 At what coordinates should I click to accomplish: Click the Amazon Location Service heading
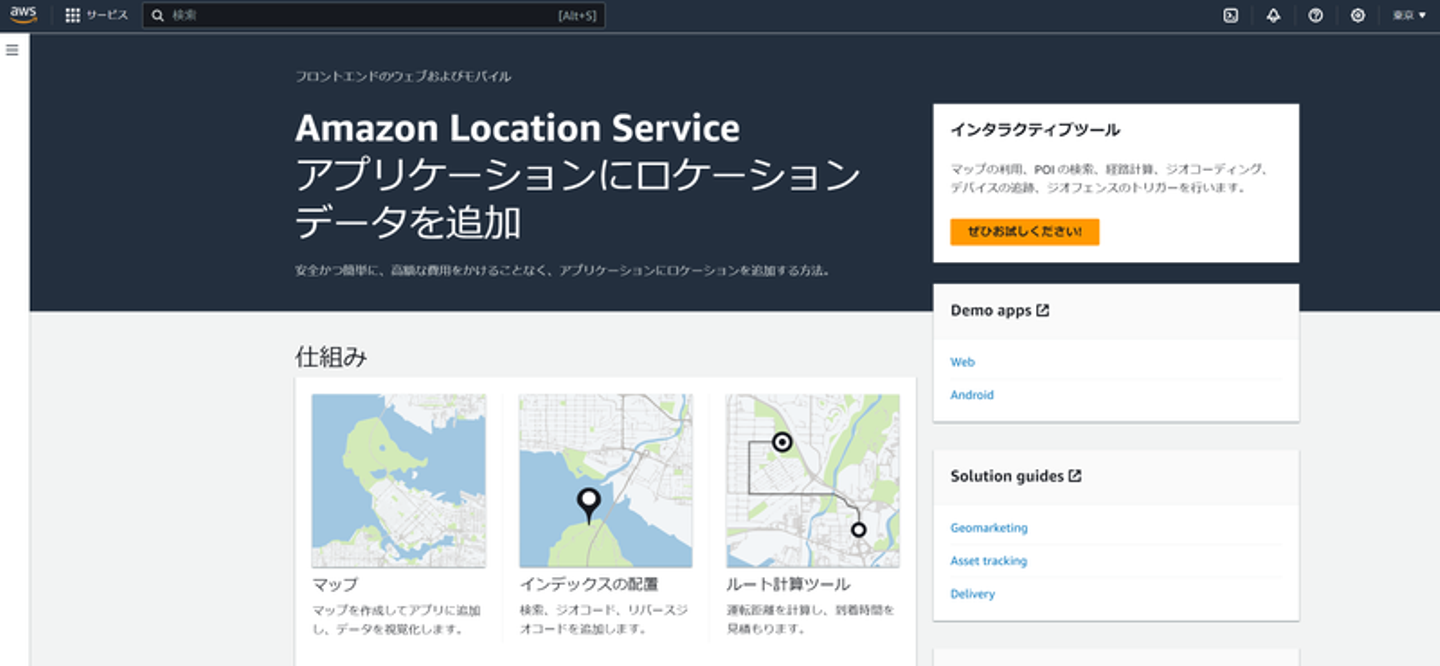point(517,128)
